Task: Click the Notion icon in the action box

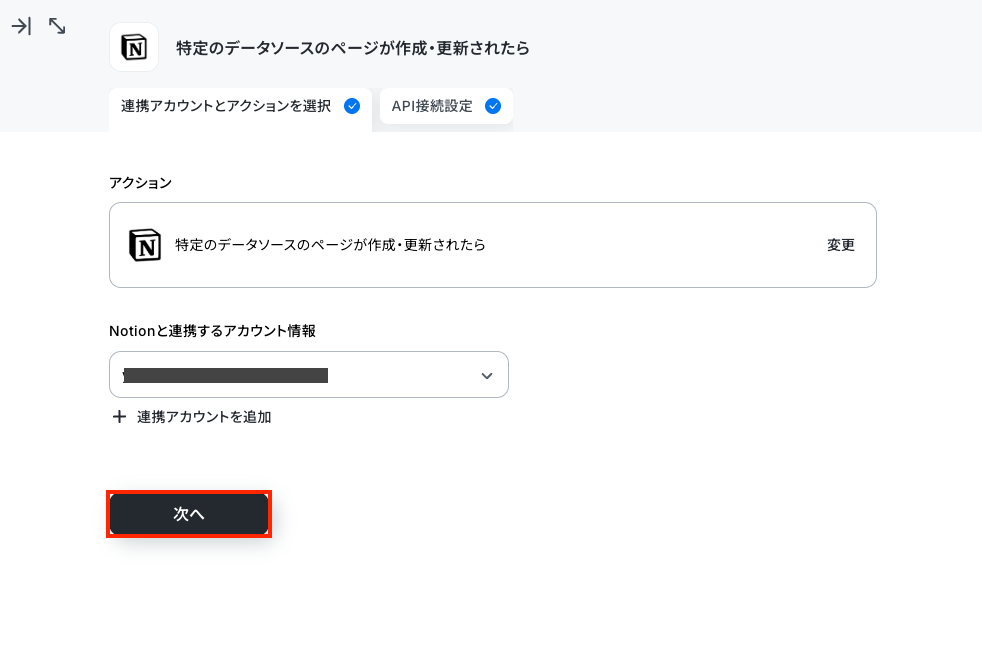Action: [x=145, y=245]
